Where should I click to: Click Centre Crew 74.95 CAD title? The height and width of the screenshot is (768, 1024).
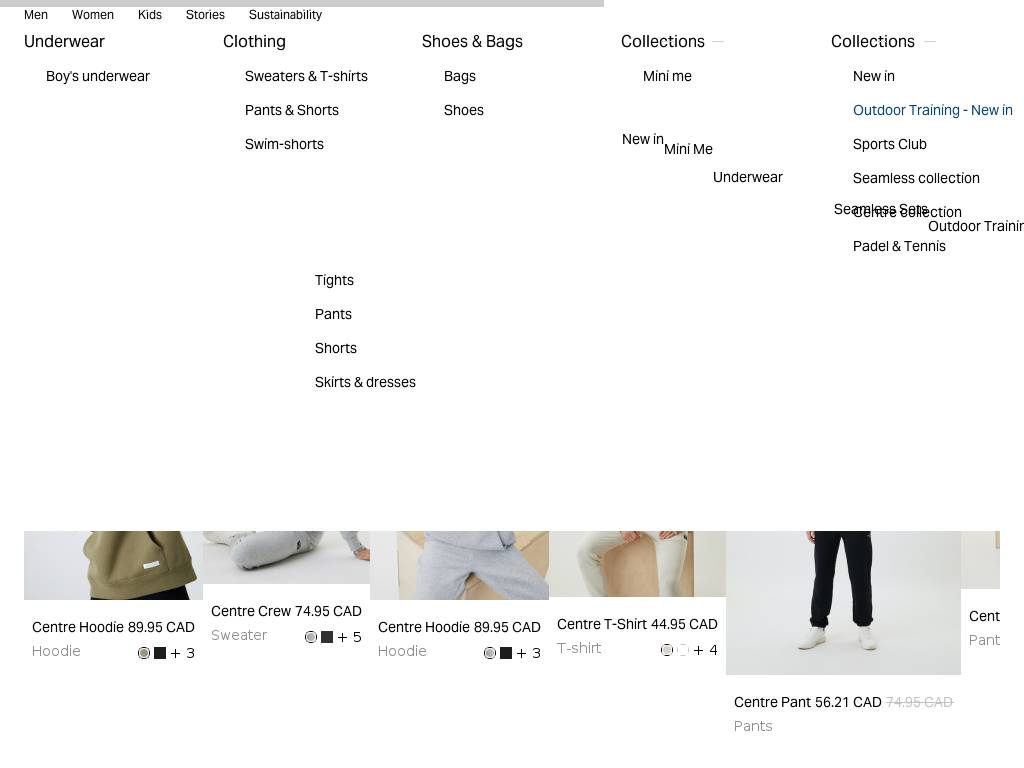point(286,611)
